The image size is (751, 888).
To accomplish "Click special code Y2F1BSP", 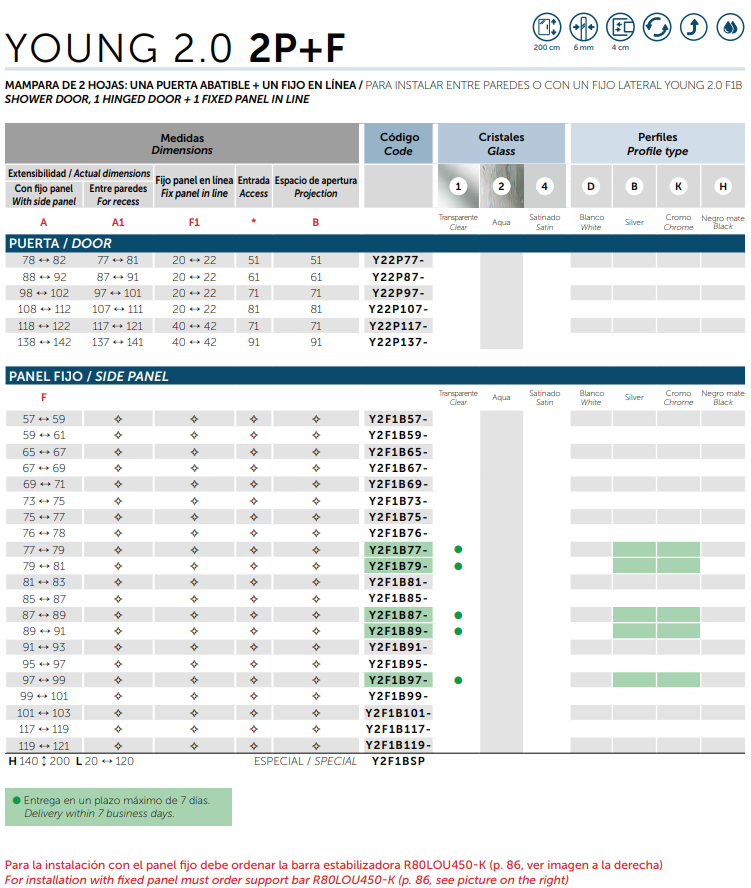I will click(x=398, y=761).
